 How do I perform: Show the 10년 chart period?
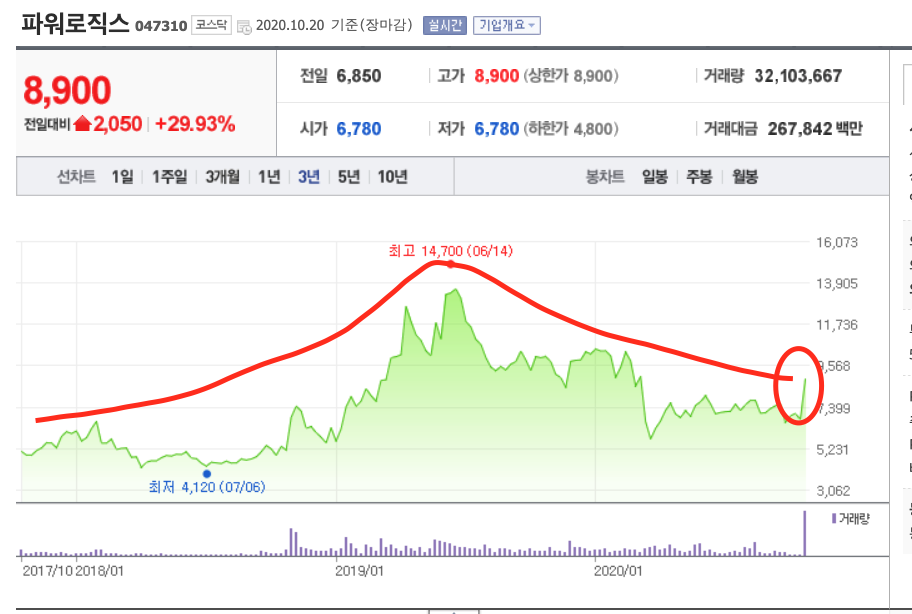click(393, 177)
